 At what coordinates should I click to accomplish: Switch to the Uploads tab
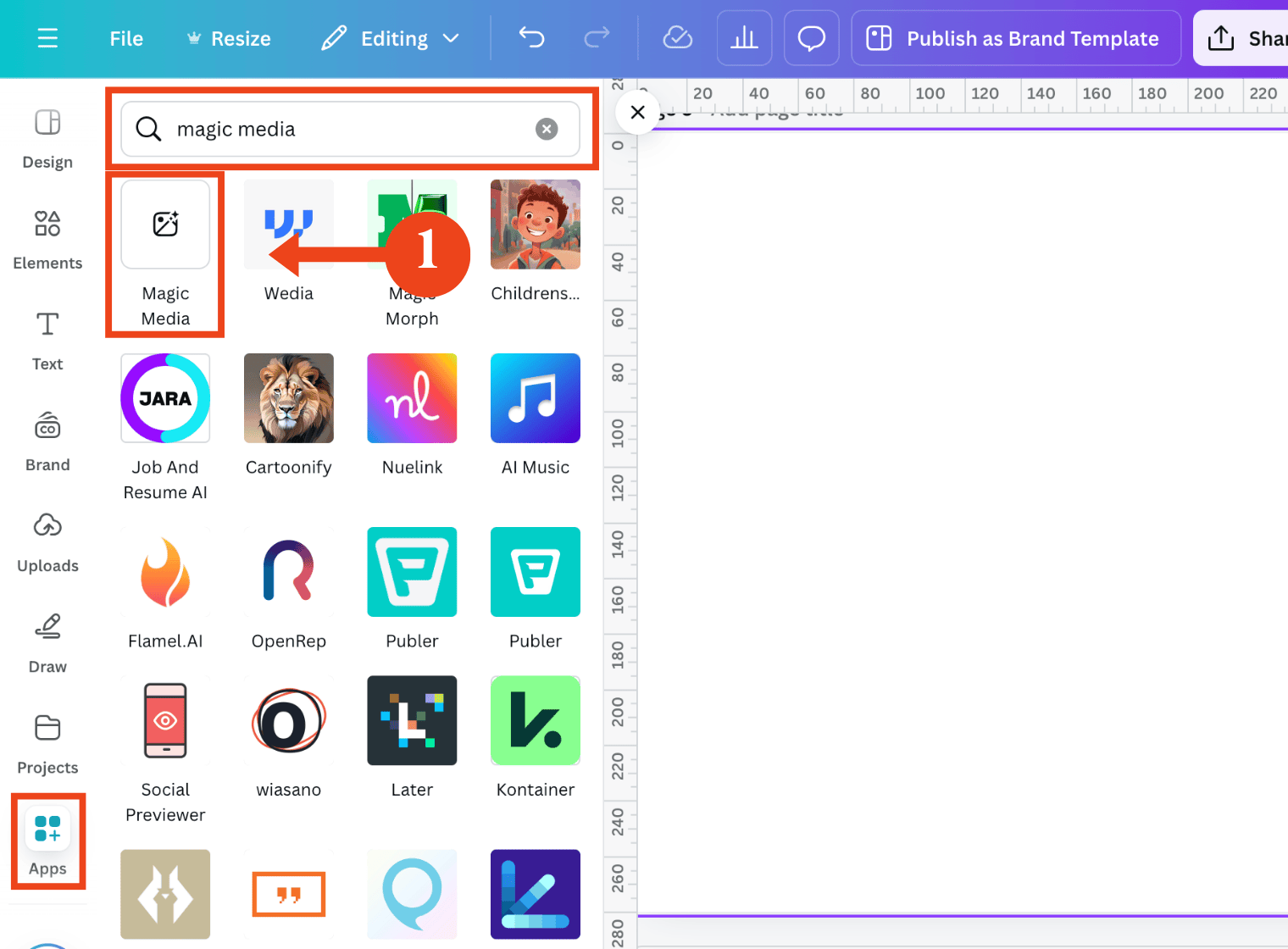pyautogui.click(x=47, y=543)
